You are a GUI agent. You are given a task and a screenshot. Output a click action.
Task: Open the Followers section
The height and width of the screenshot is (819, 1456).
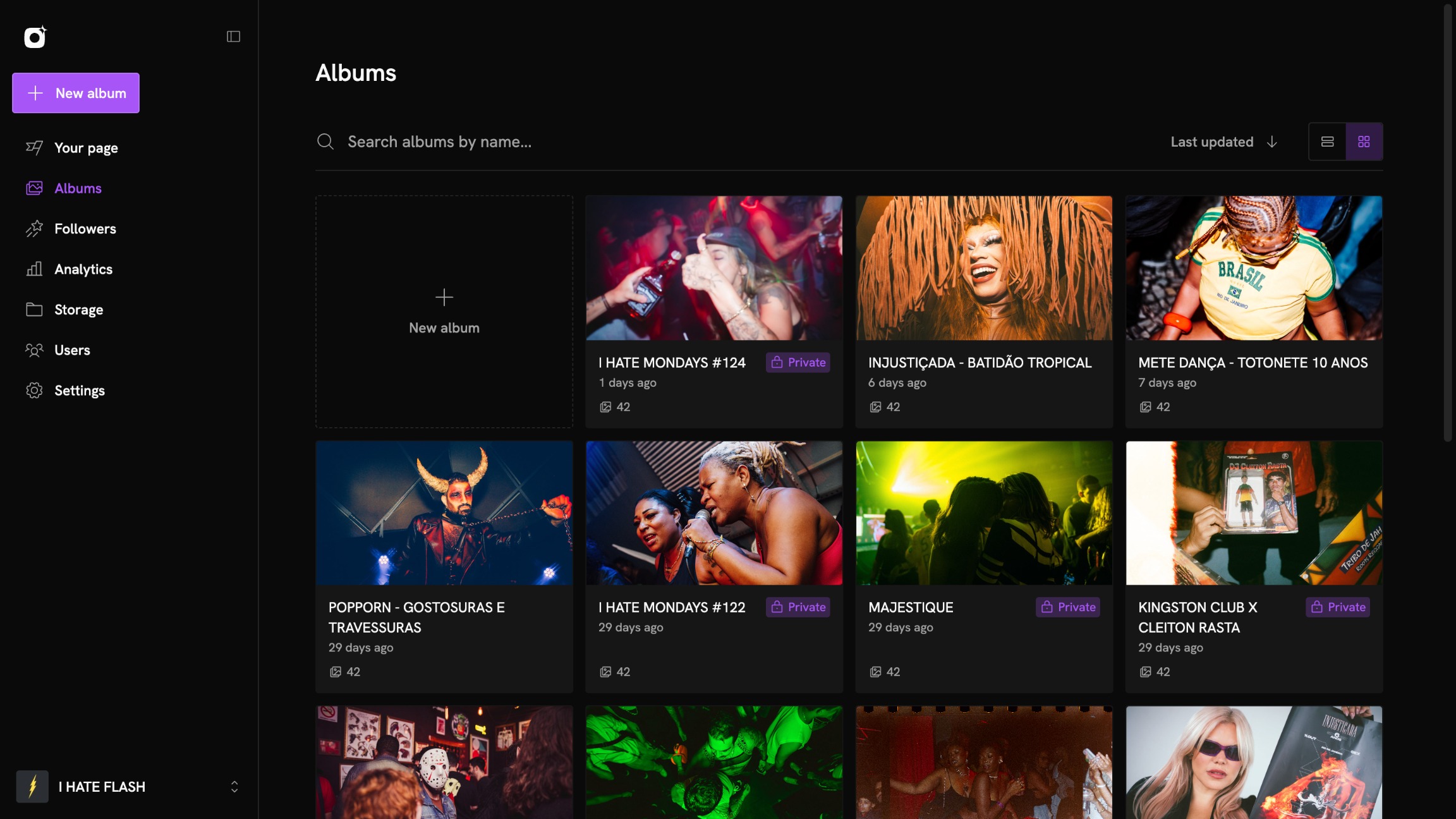[x=85, y=229]
